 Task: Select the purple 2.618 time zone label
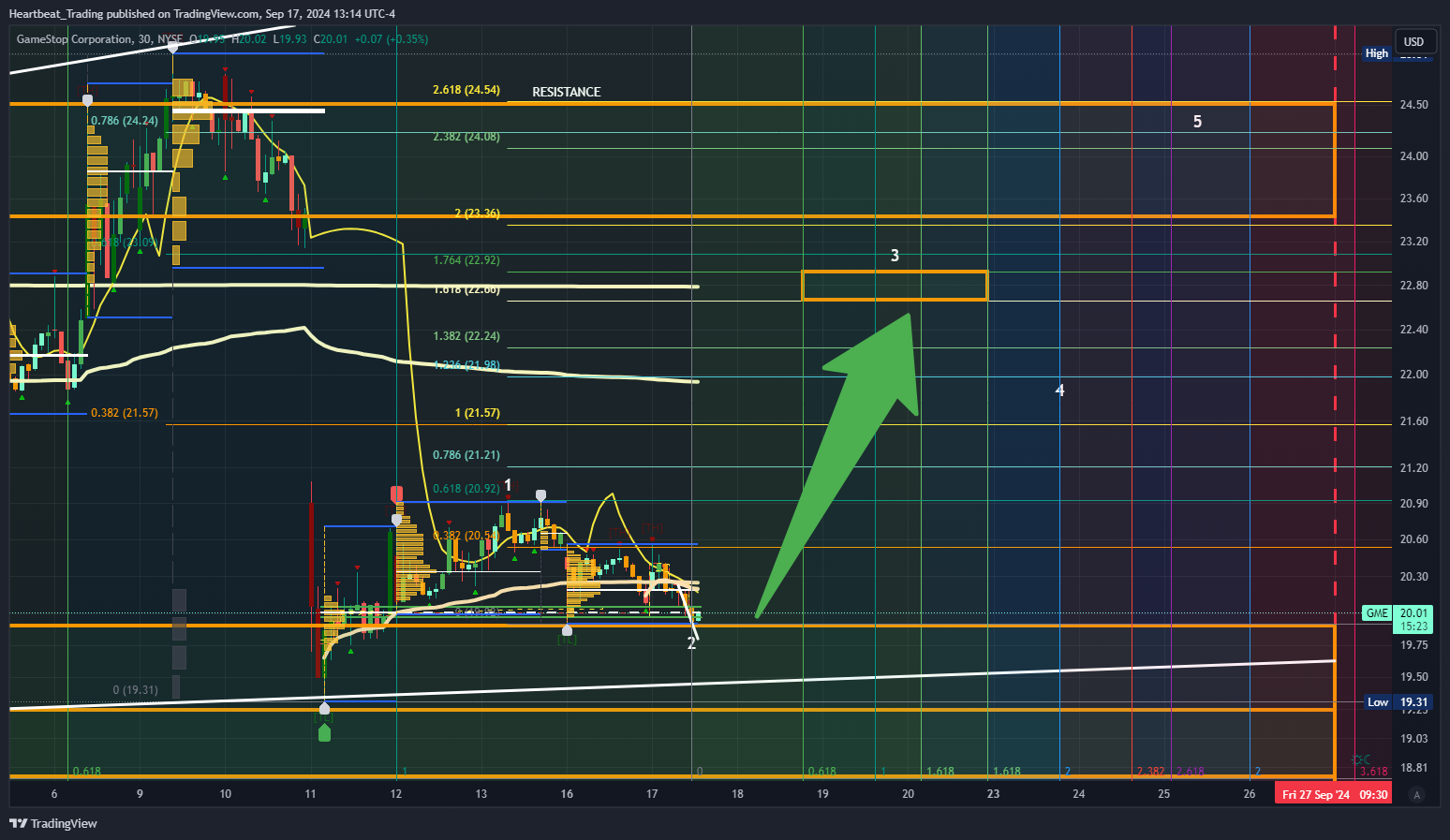[1191, 772]
